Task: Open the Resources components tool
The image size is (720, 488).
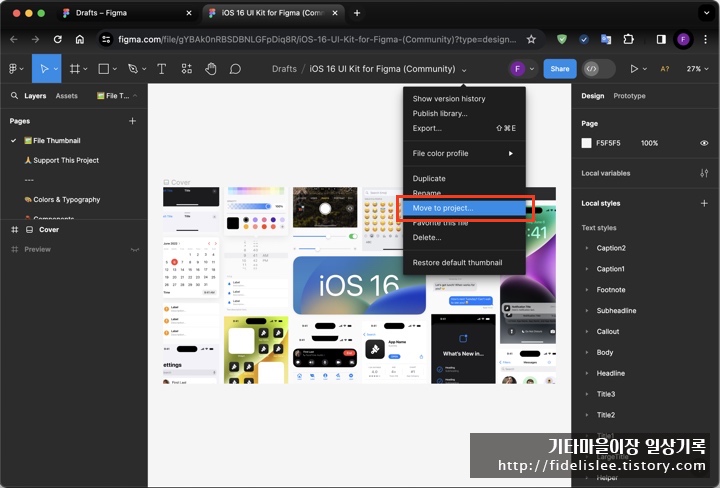Action: (186, 69)
